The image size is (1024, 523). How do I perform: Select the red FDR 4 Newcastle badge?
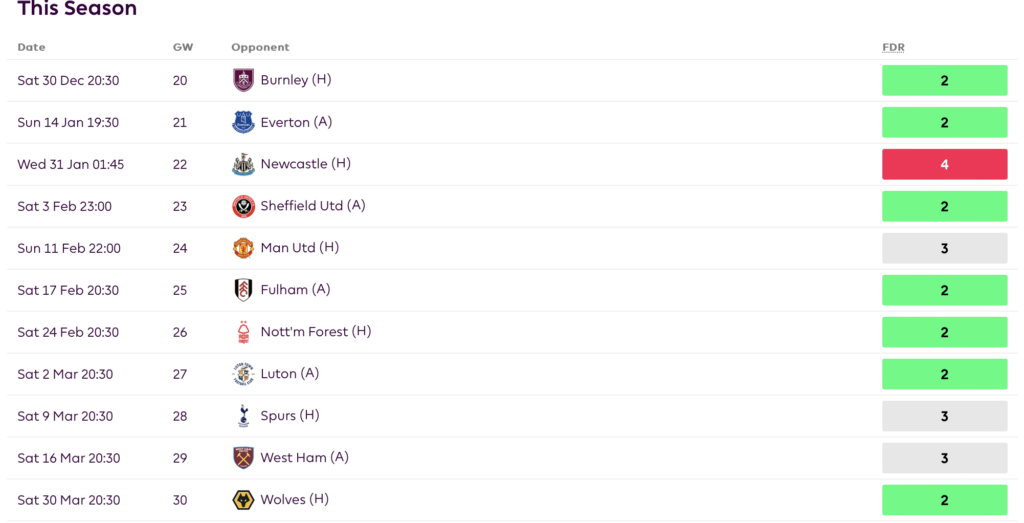click(944, 165)
